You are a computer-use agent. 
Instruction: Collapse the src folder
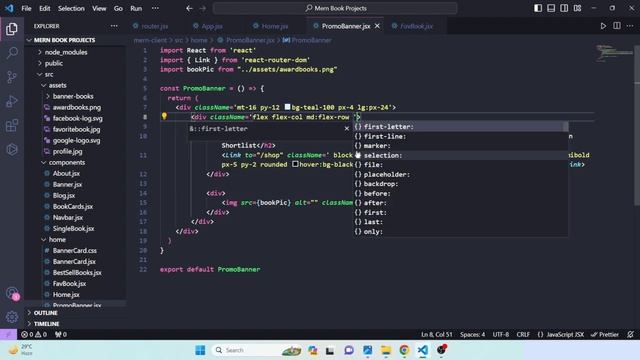[49, 74]
